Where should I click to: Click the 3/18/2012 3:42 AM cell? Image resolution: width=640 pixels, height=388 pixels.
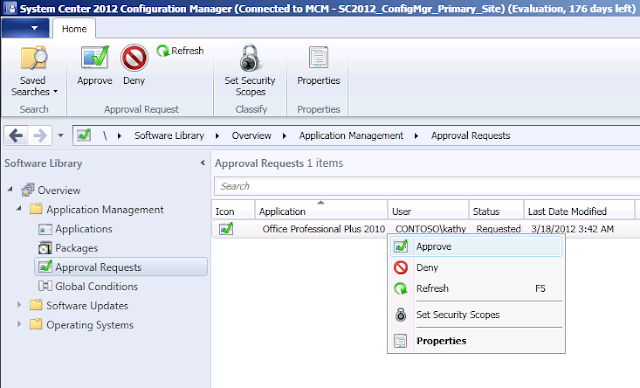[x=572, y=229]
